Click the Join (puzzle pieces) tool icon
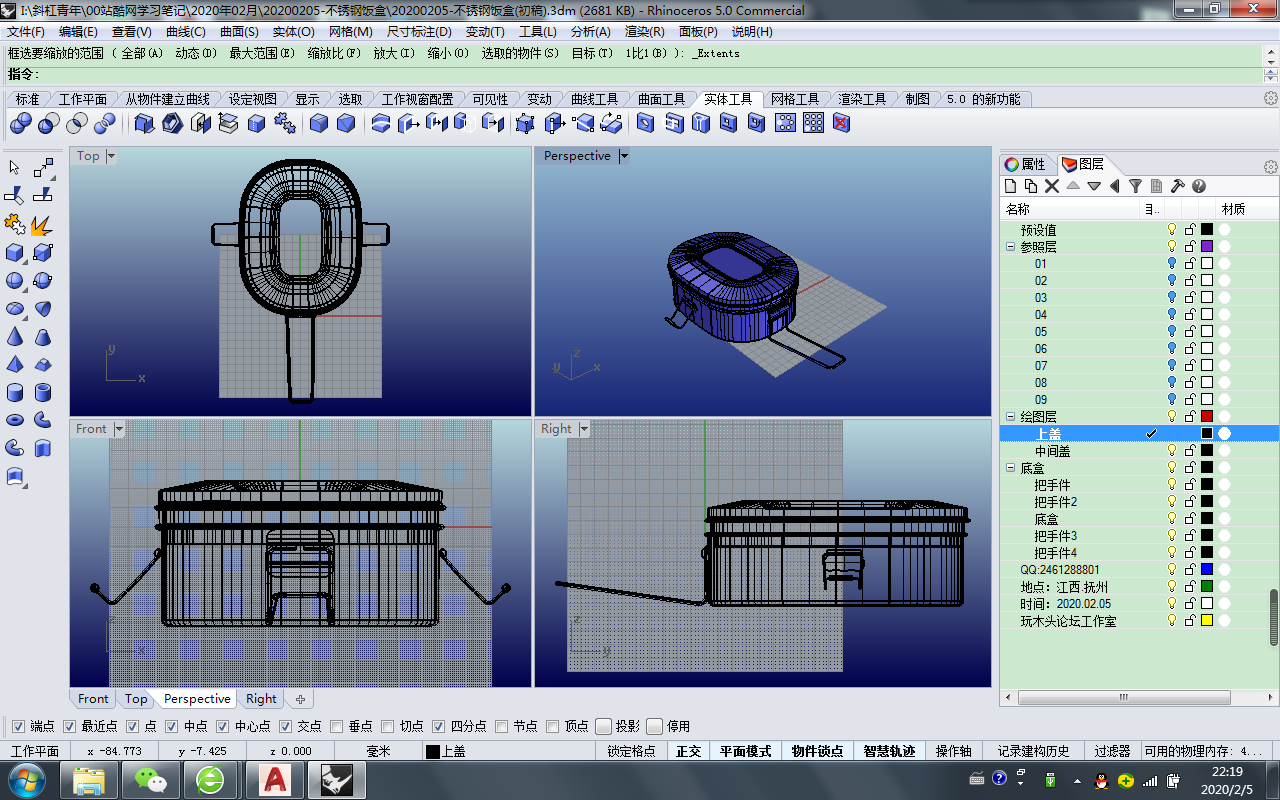The height and width of the screenshot is (800, 1280). tap(15, 224)
